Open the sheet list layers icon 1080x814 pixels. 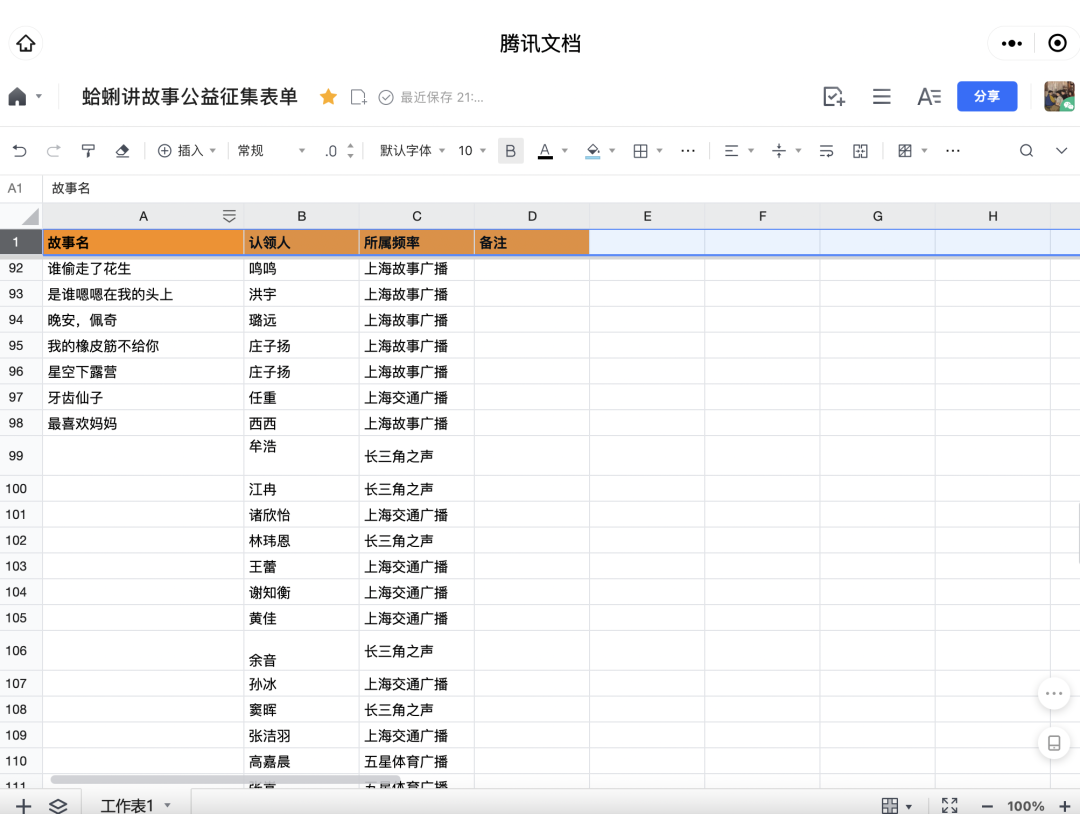click(58, 805)
